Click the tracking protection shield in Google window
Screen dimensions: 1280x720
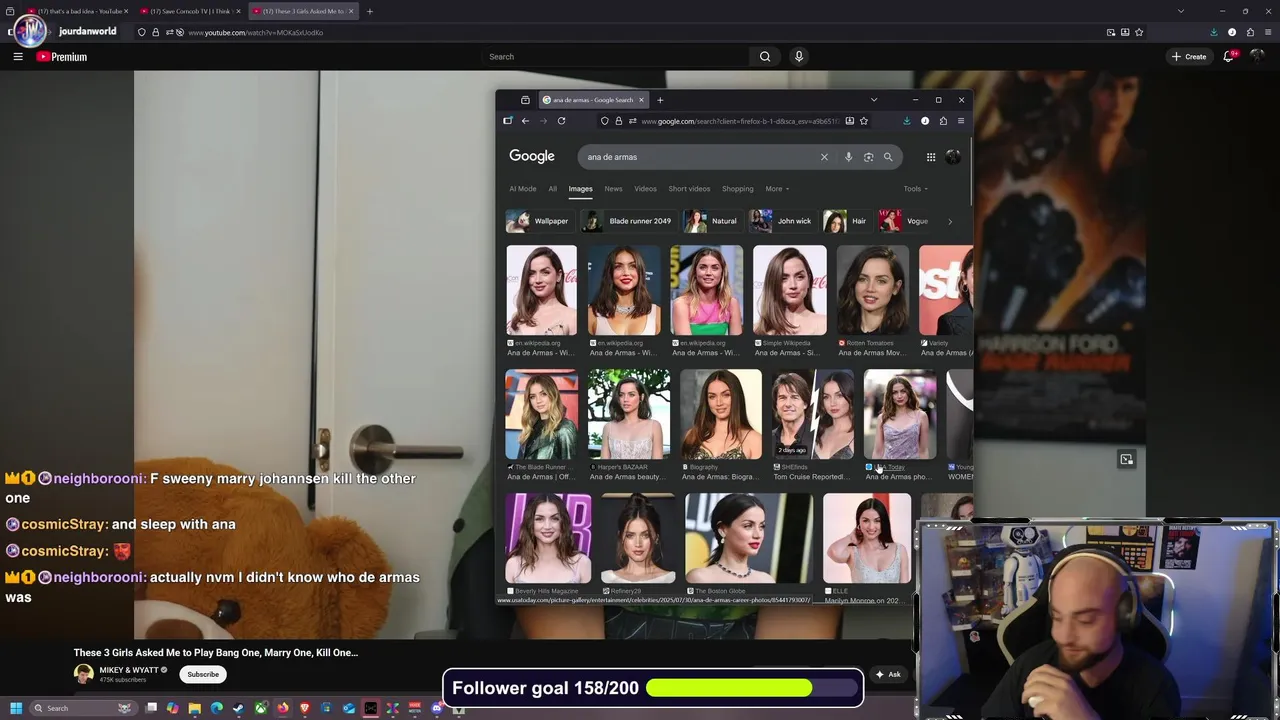point(605,121)
